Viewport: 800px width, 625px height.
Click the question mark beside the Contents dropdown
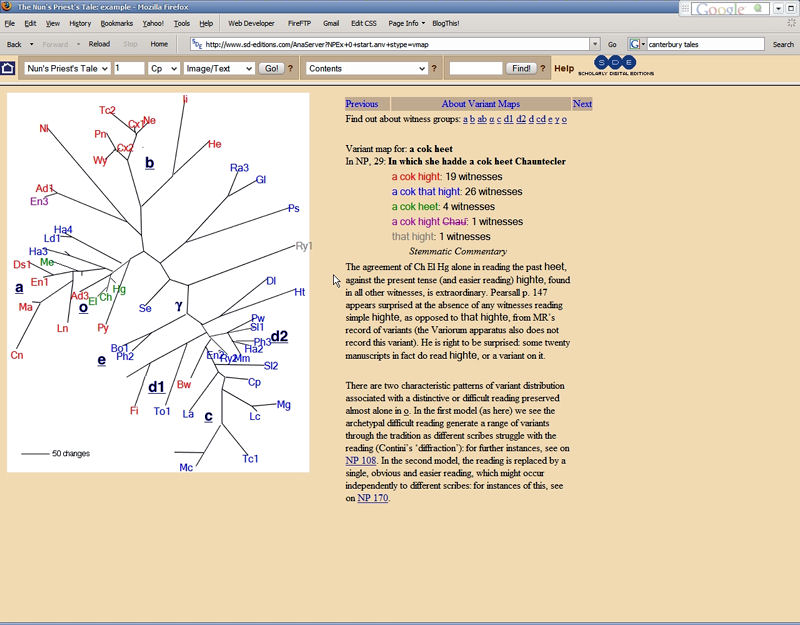point(434,69)
